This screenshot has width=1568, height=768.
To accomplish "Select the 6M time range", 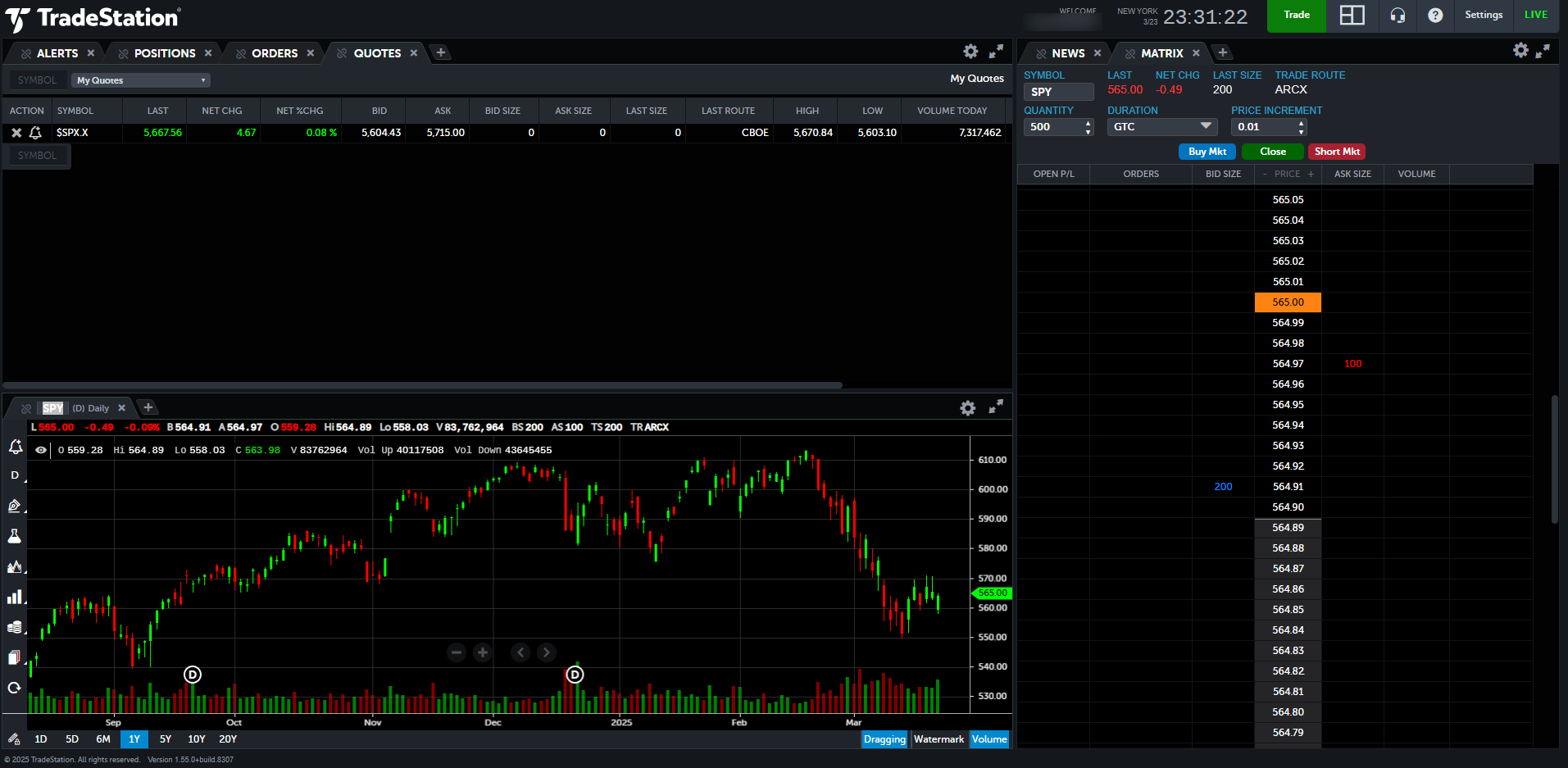I will (103, 739).
